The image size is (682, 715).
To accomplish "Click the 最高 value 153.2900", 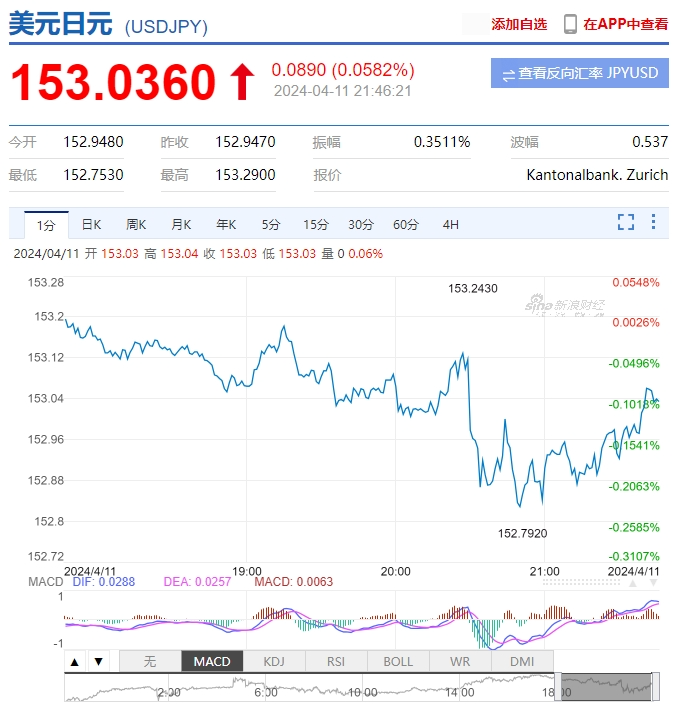I will 245,175.
